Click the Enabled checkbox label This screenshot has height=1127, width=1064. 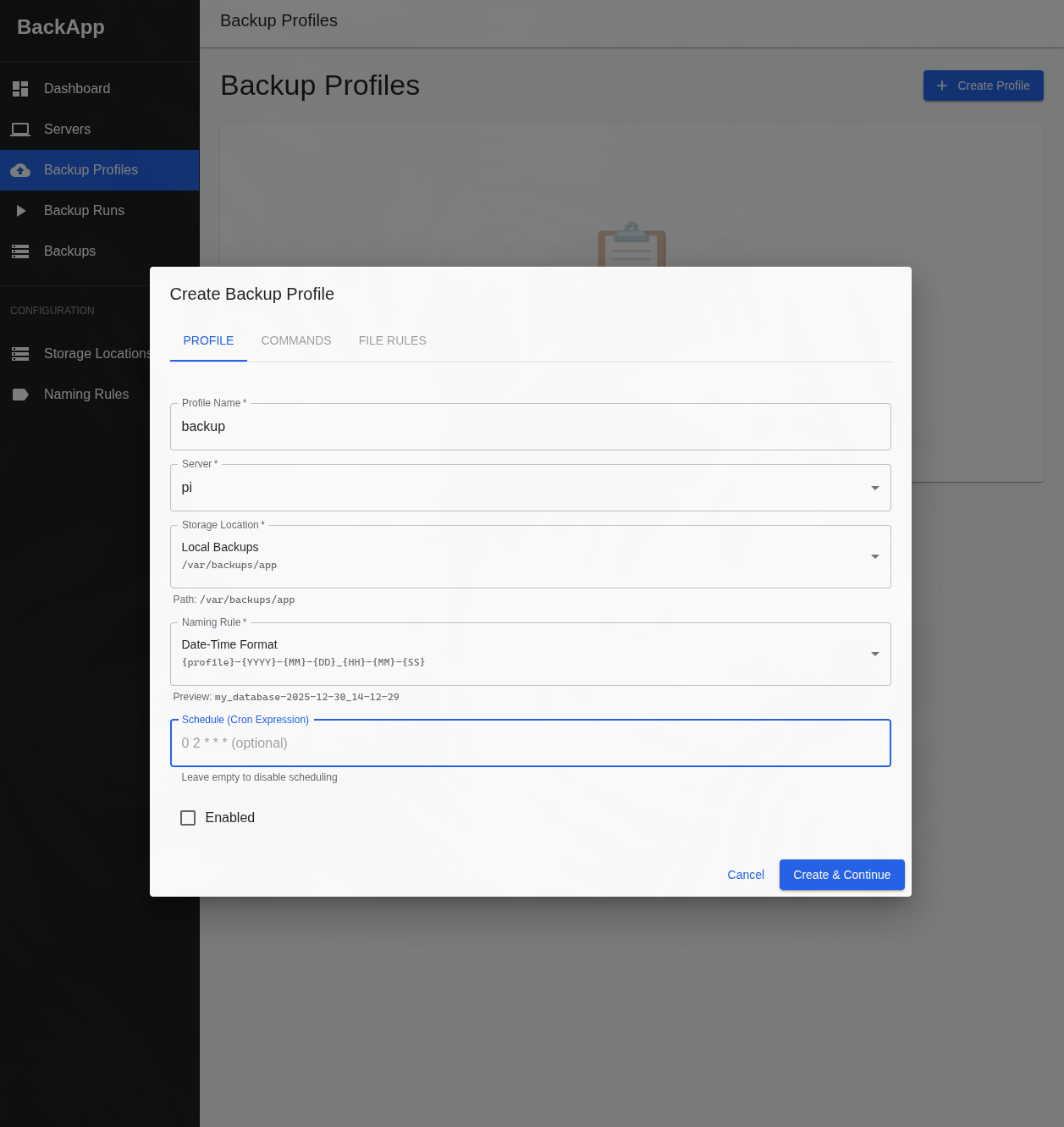coord(230,818)
